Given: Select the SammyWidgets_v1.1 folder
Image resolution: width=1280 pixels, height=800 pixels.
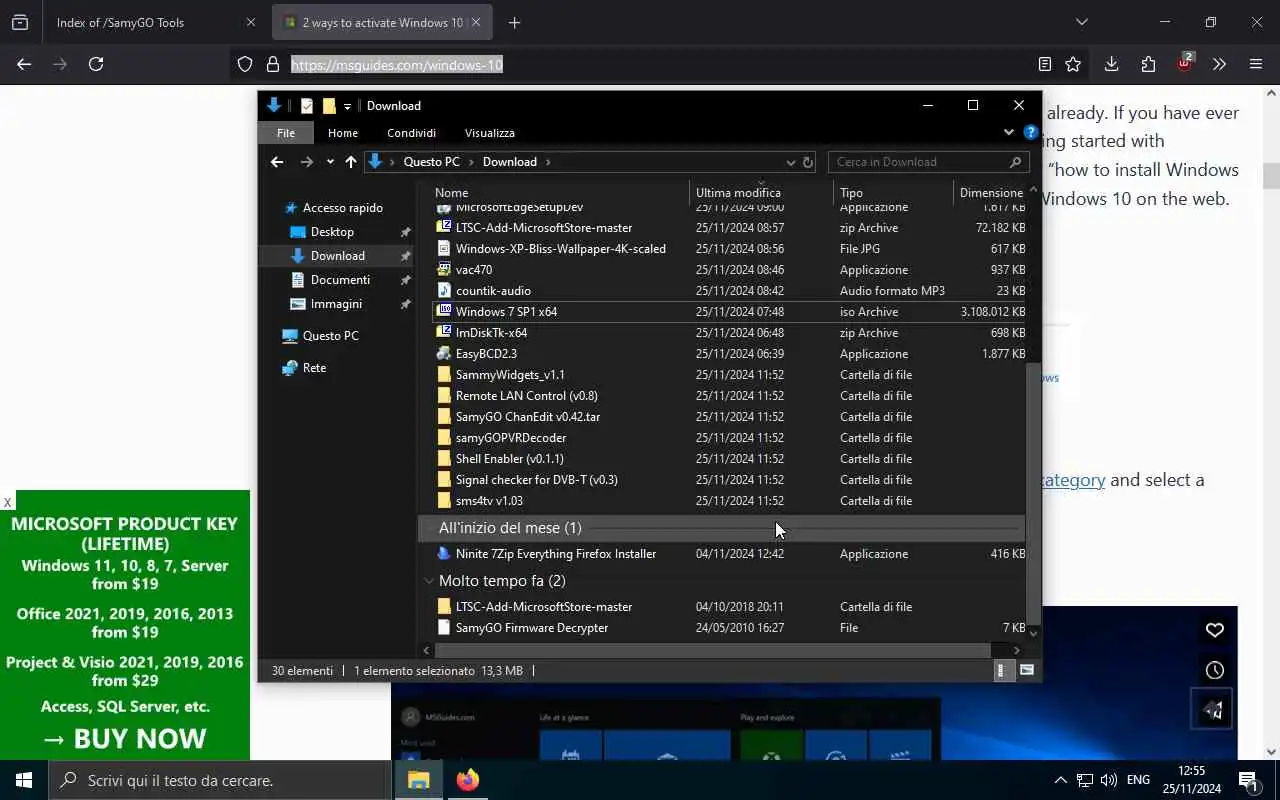Looking at the screenshot, I should point(730,375).
